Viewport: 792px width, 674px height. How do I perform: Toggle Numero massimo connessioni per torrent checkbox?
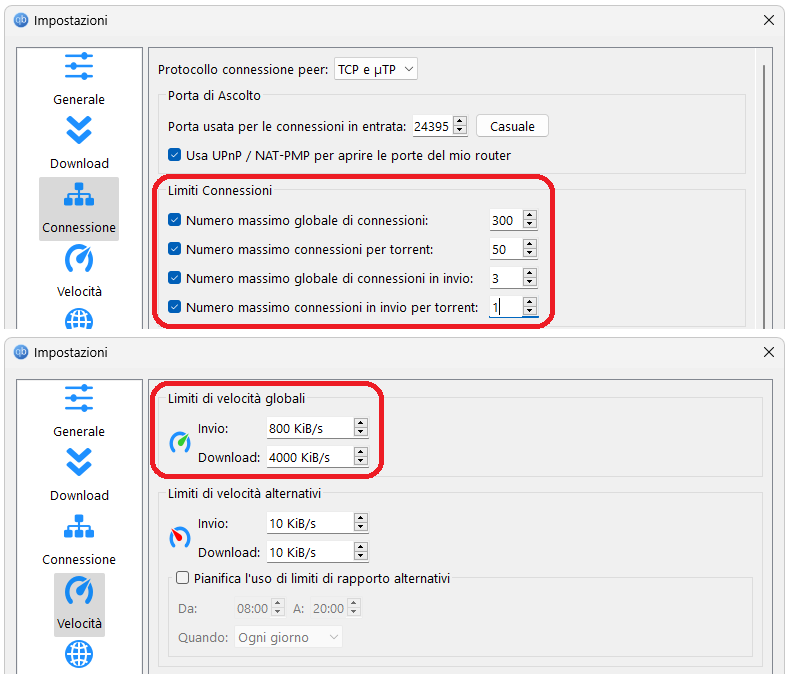coord(174,249)
